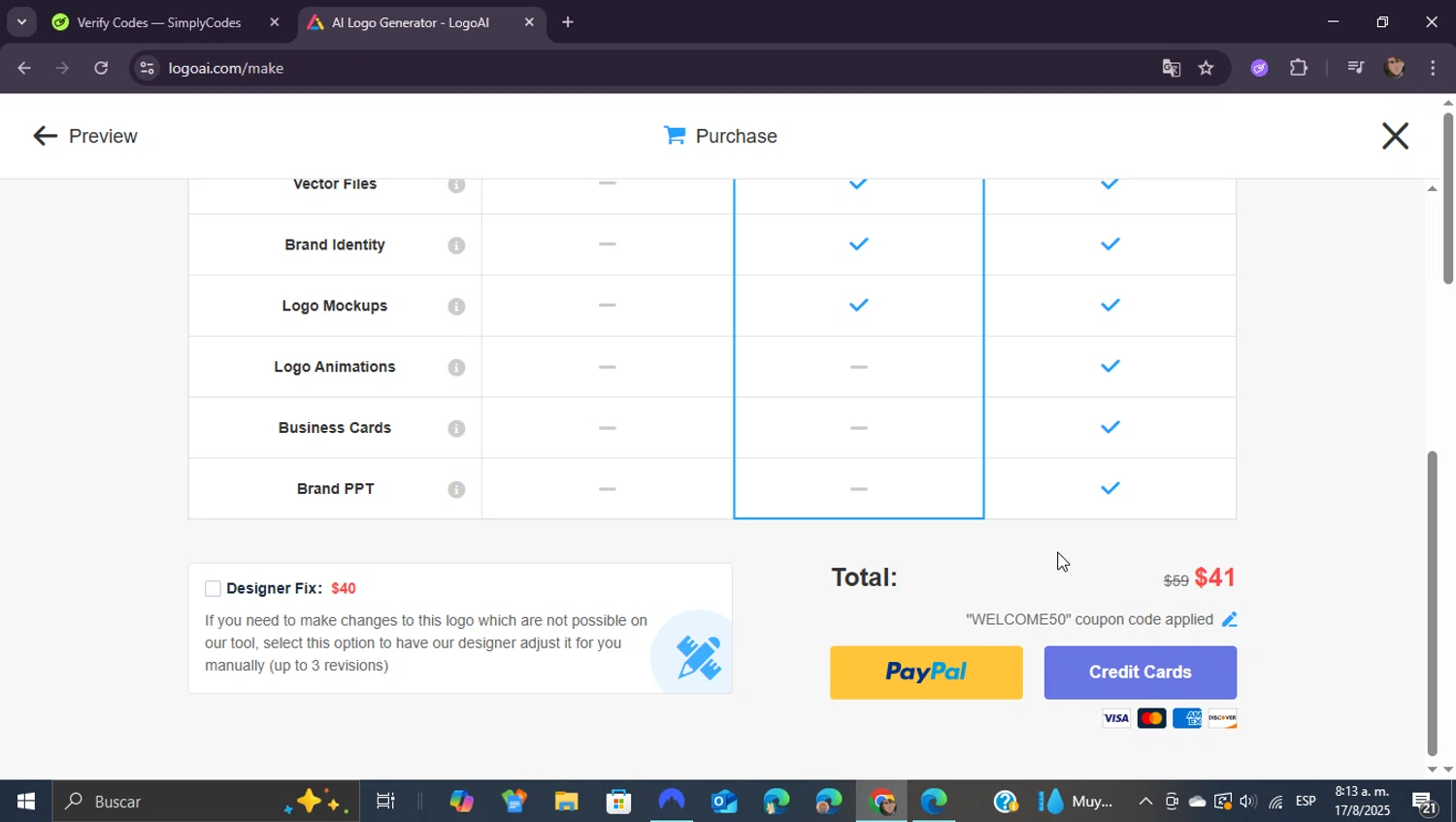Click the Vector Files info icon
The height and width of the screenshot is (822, 1456).
click(456, 184)
